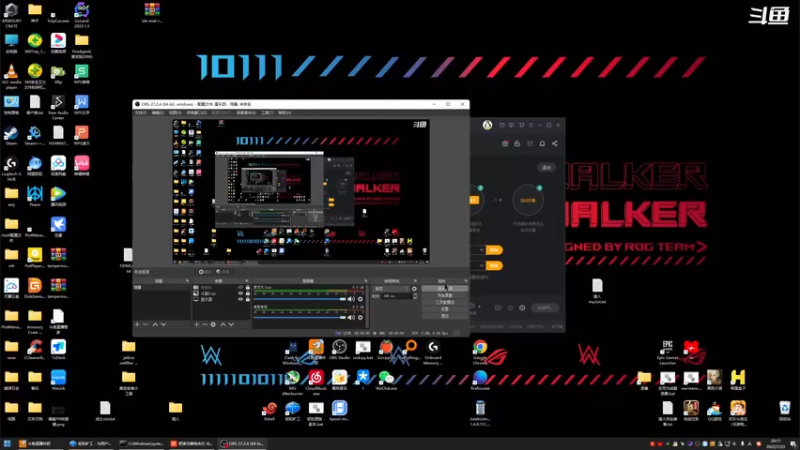Click the 退出 exit button in OBS controls

tap(444, 316)
